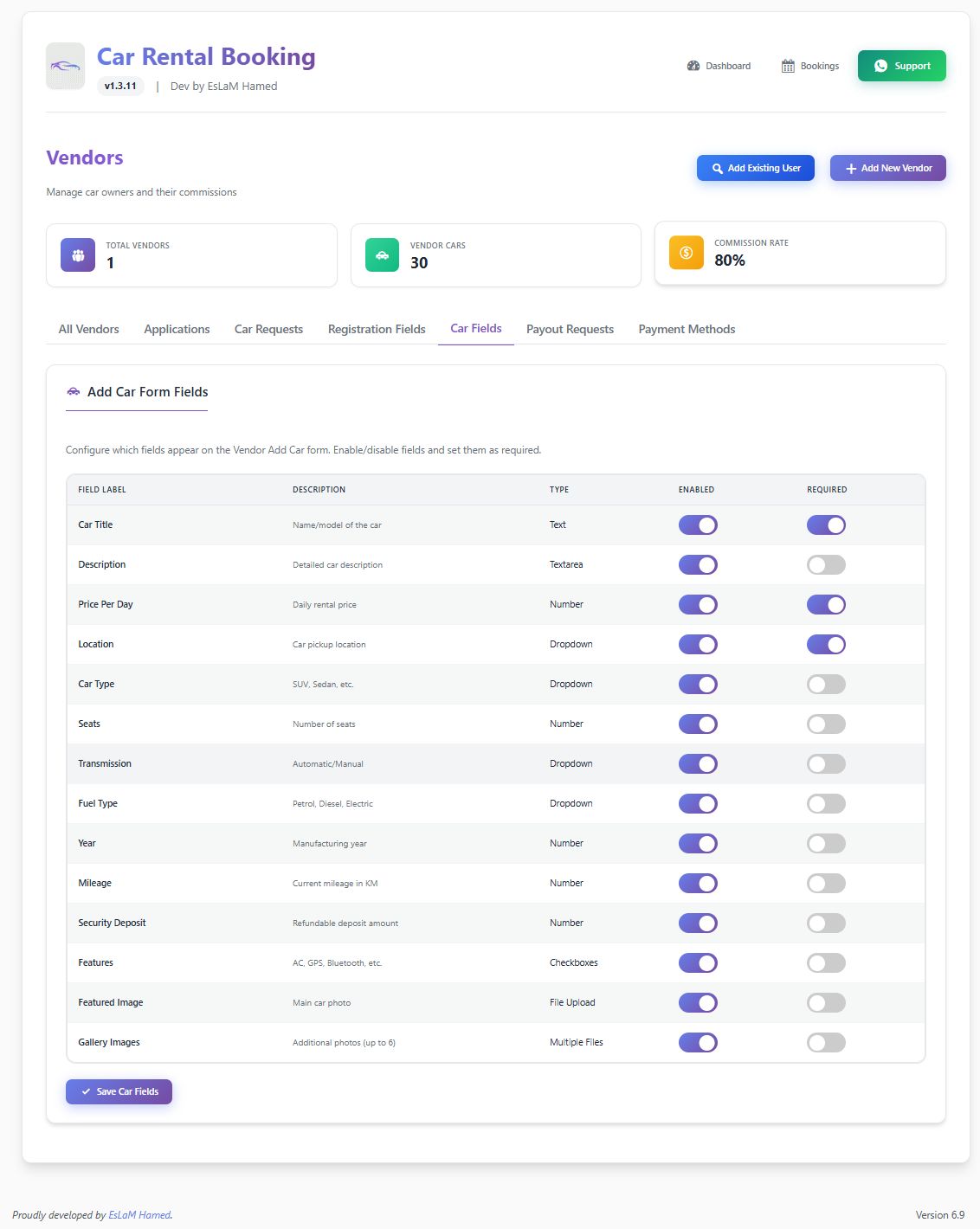This screenshot has width=980, height=1229.
Task: Make the Seats field required
Action: coord(826,724)
